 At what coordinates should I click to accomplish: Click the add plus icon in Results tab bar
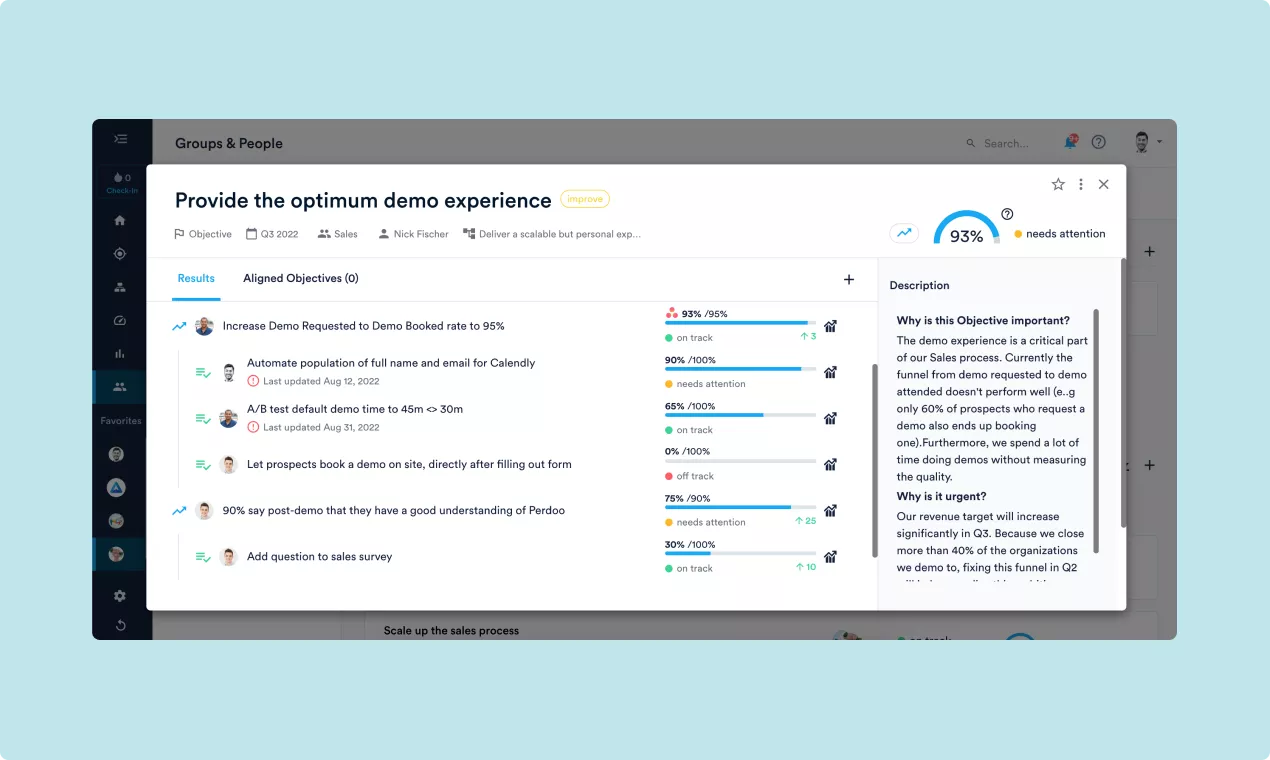point(849,280)
